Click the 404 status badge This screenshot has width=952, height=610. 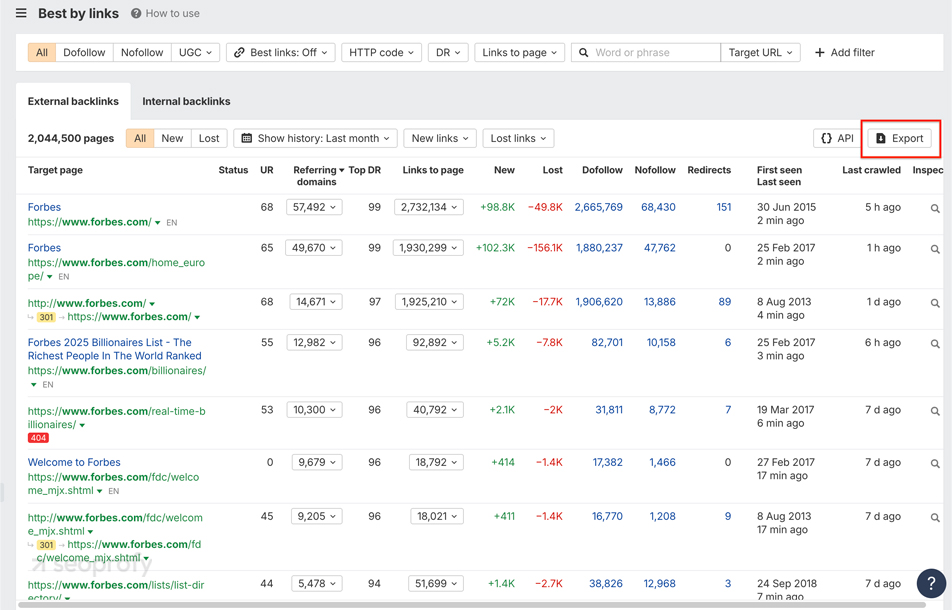38,438
